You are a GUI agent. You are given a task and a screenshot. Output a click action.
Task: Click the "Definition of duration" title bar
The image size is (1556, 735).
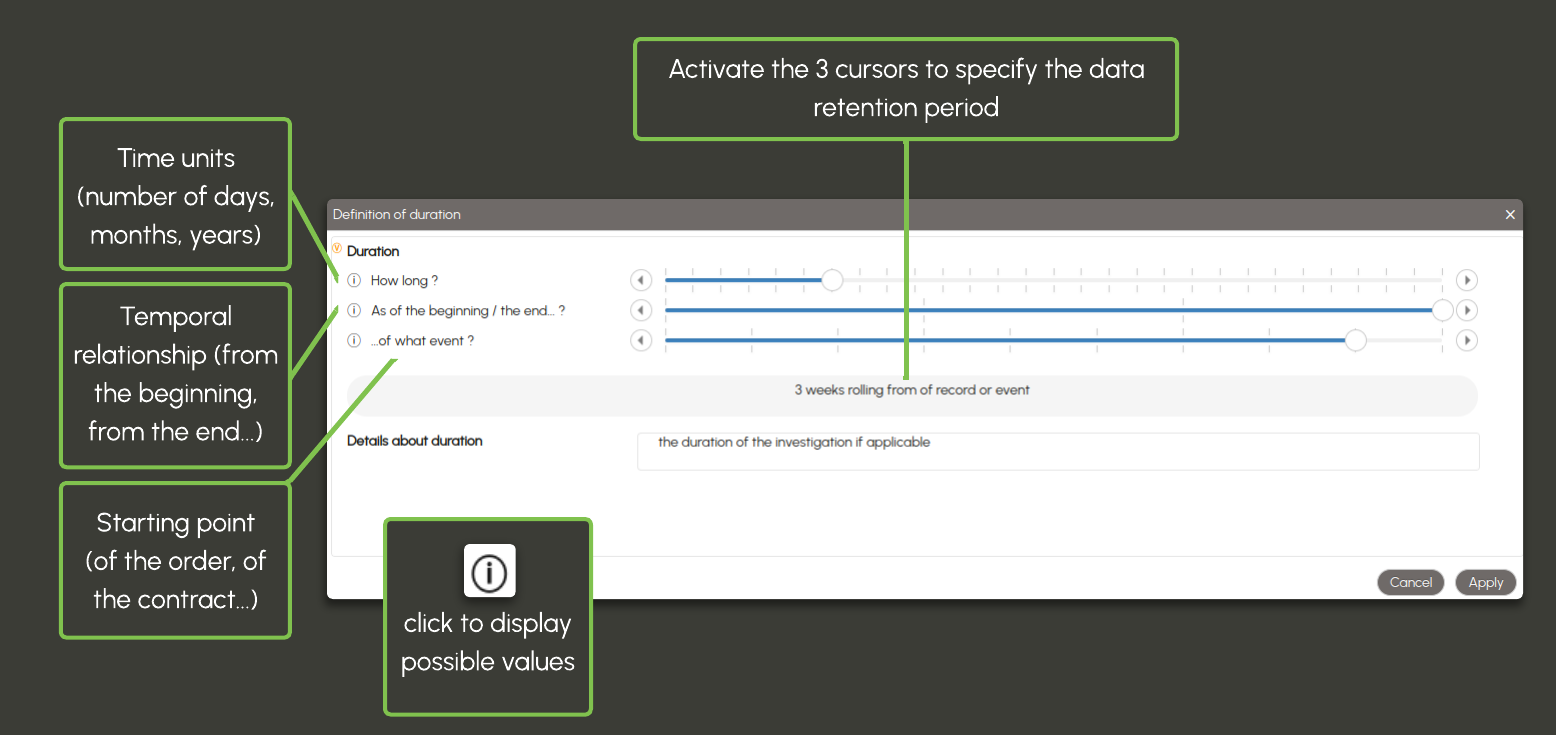[x=900, y=215]
